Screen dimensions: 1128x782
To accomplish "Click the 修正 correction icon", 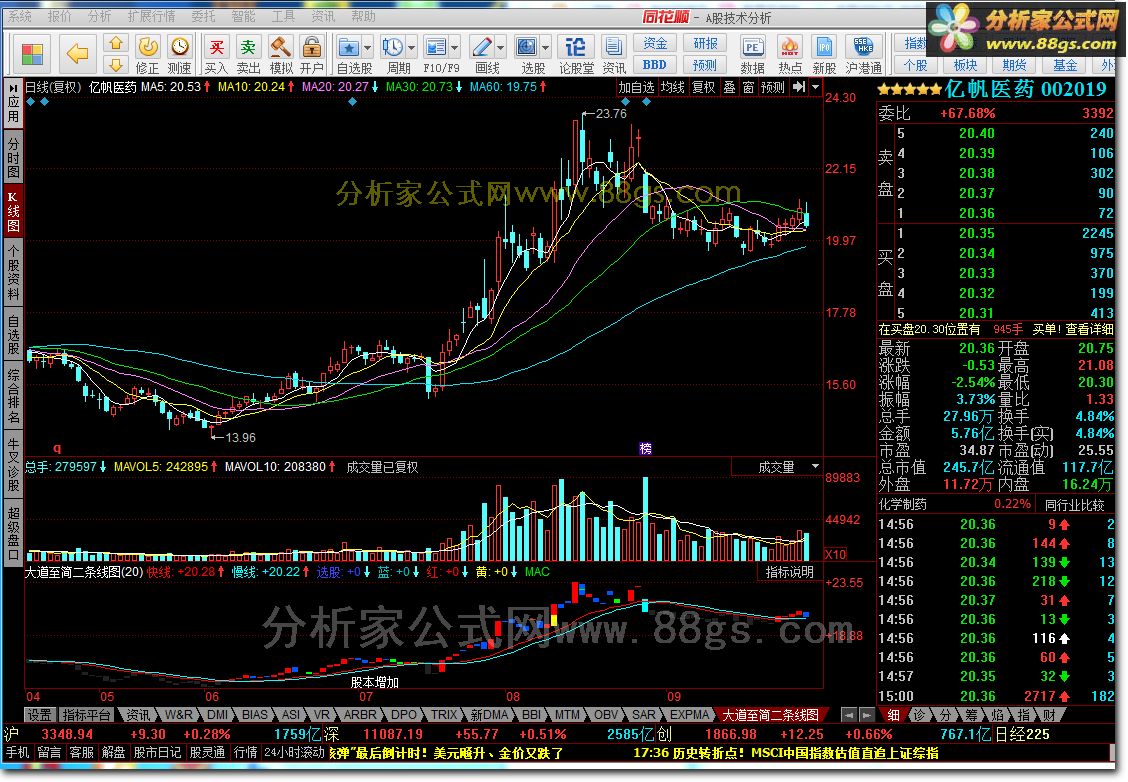I will point(147,47).
